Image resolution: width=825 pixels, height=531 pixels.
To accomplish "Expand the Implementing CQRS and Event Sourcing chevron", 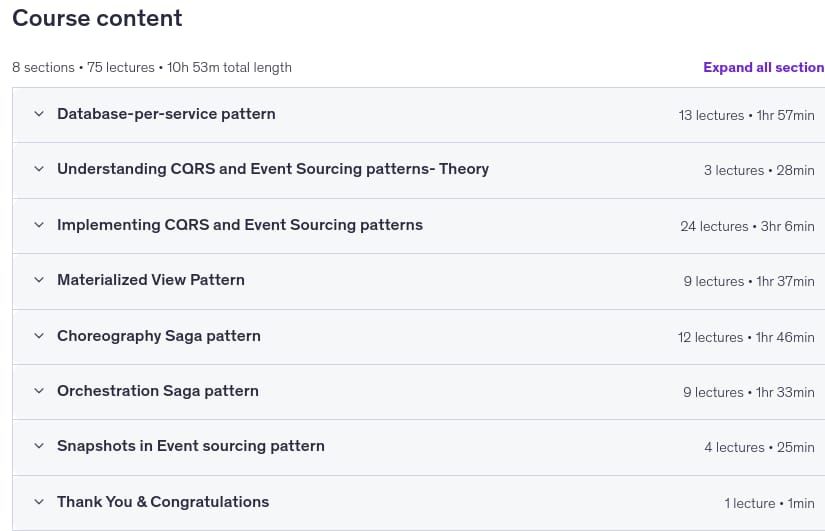I will coord(39,225).
